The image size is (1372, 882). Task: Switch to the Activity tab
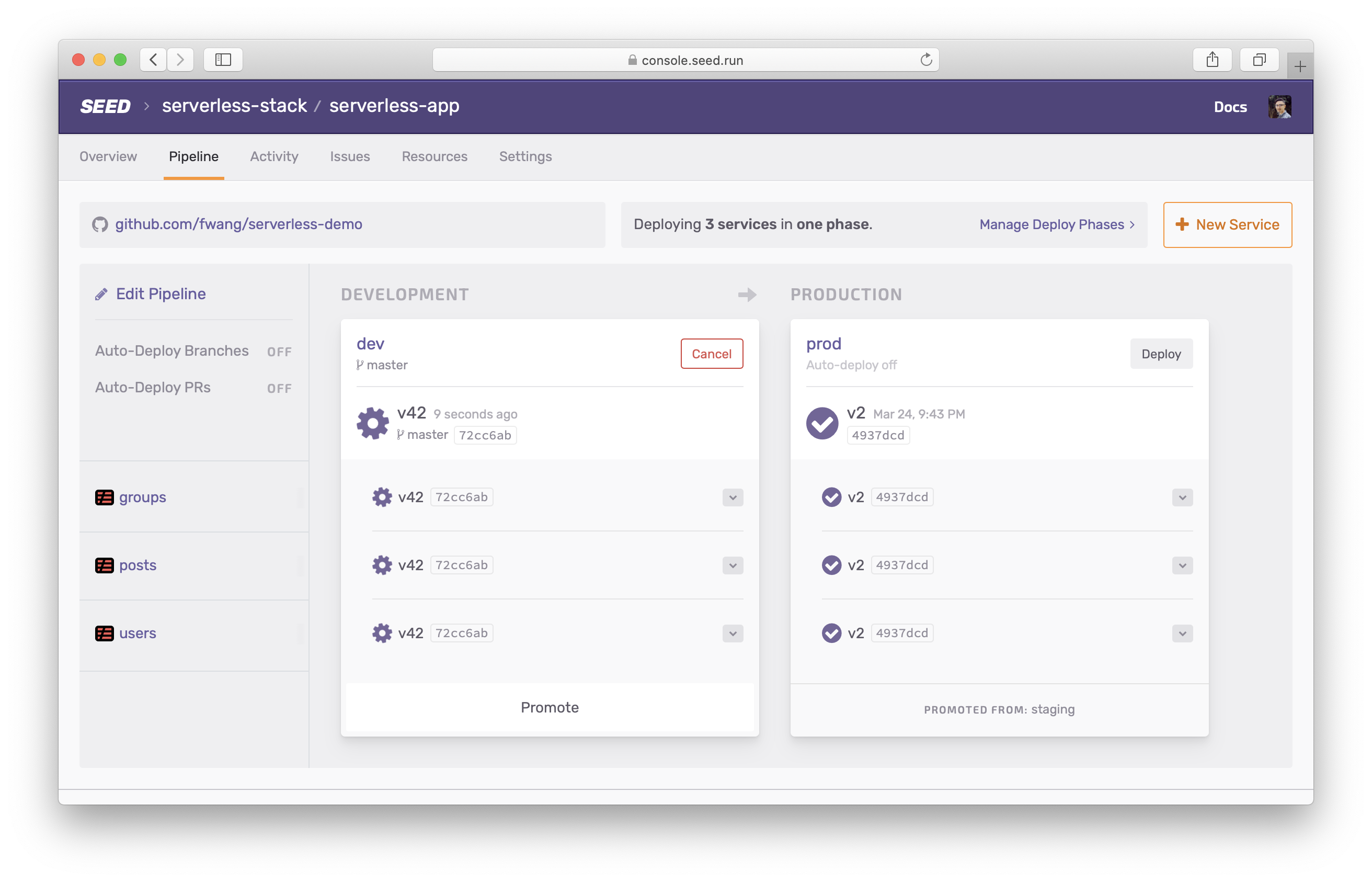pos(274,156)
